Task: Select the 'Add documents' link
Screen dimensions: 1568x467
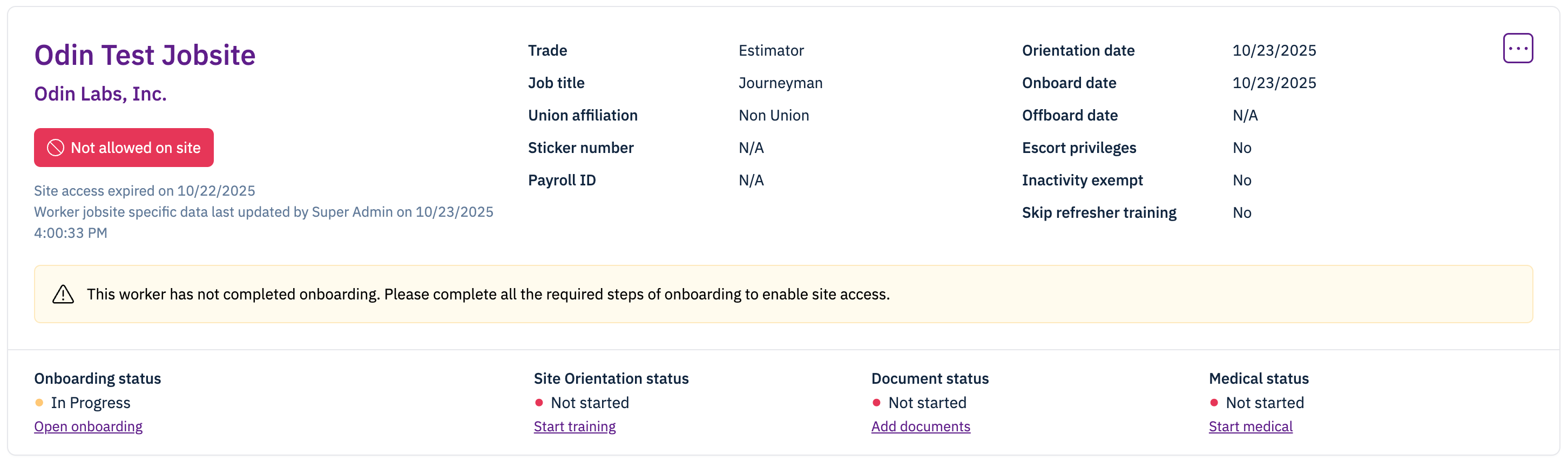Action: tap(921, 426)
